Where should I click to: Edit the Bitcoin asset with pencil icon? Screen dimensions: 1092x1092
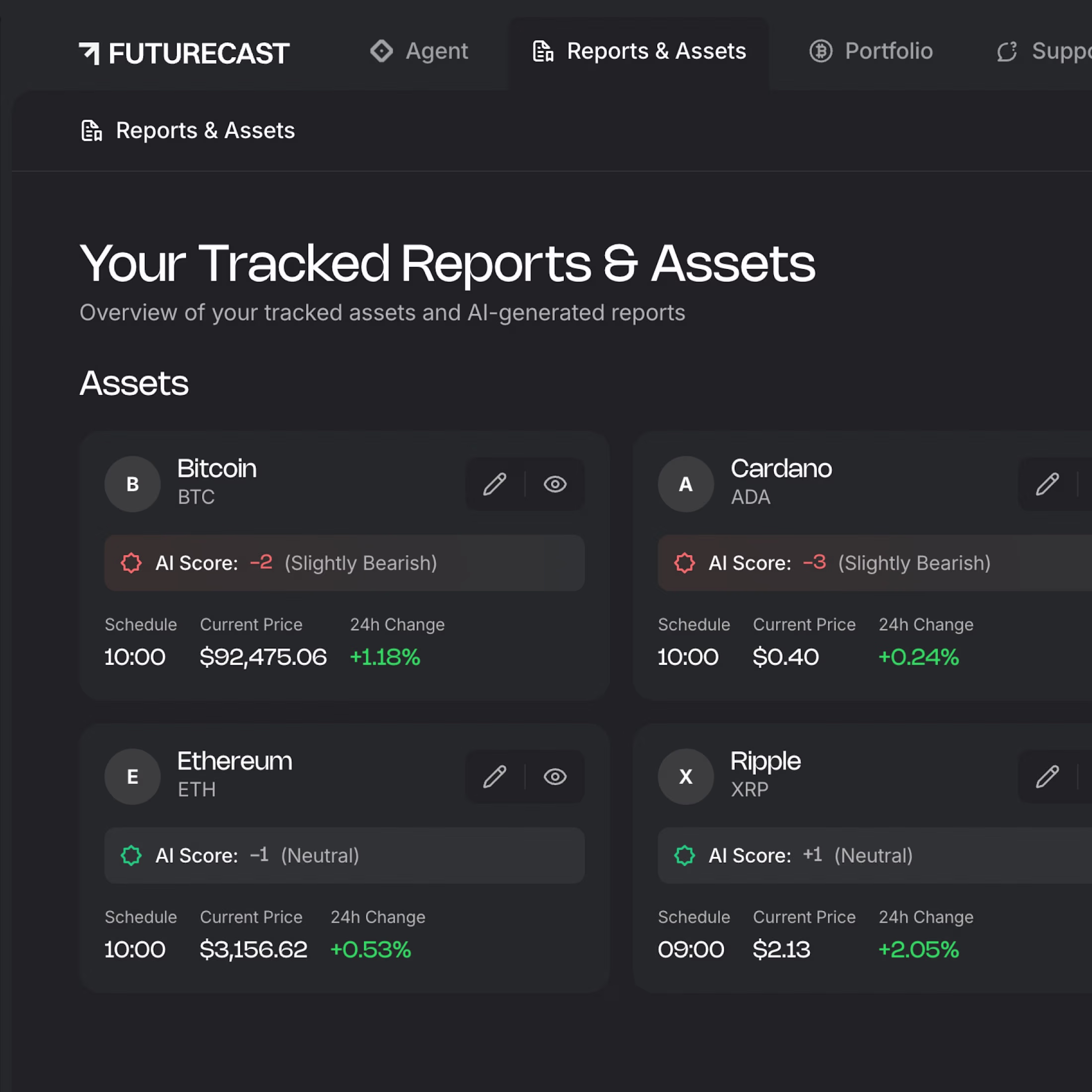pyautogui.click(x=494, y=484)
